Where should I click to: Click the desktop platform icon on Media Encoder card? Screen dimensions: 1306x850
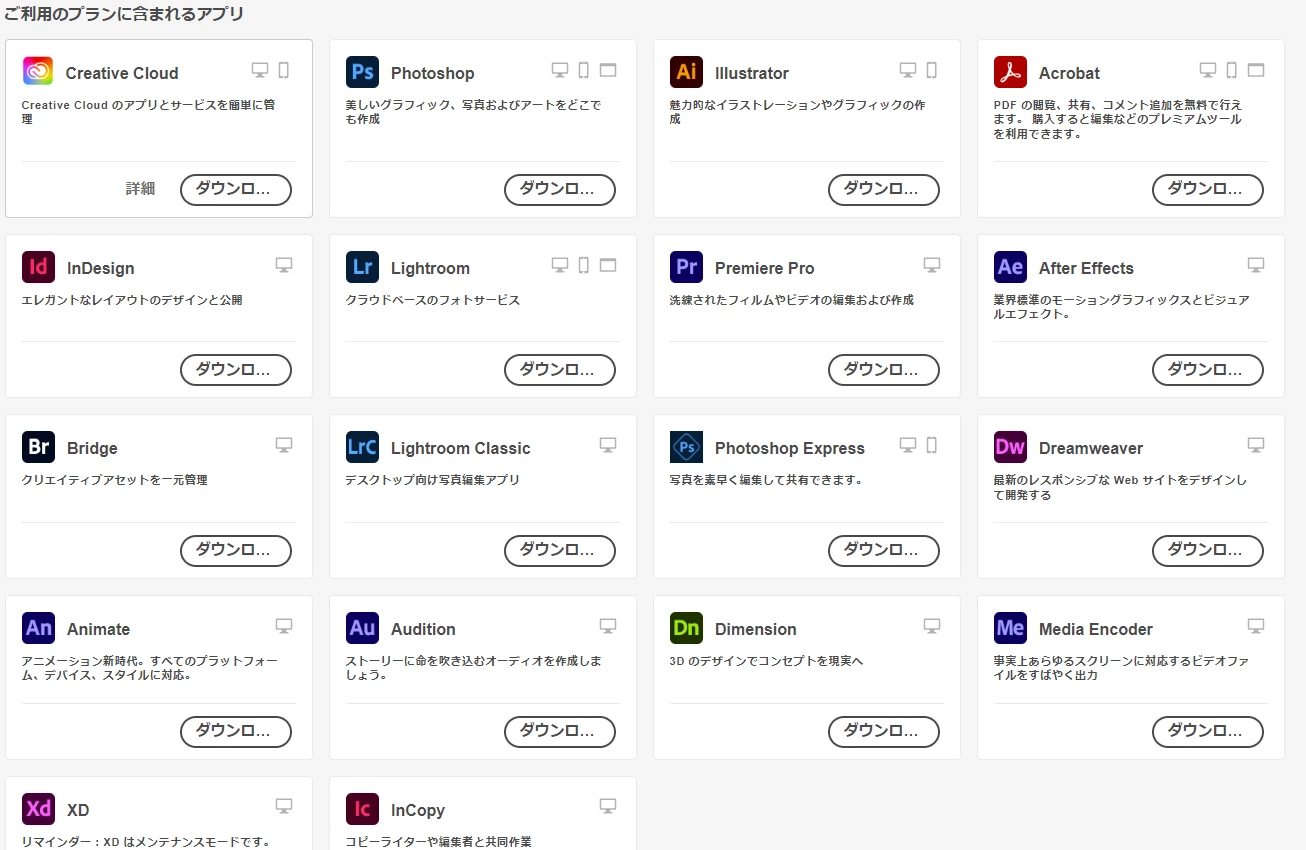coord(1256,626)
